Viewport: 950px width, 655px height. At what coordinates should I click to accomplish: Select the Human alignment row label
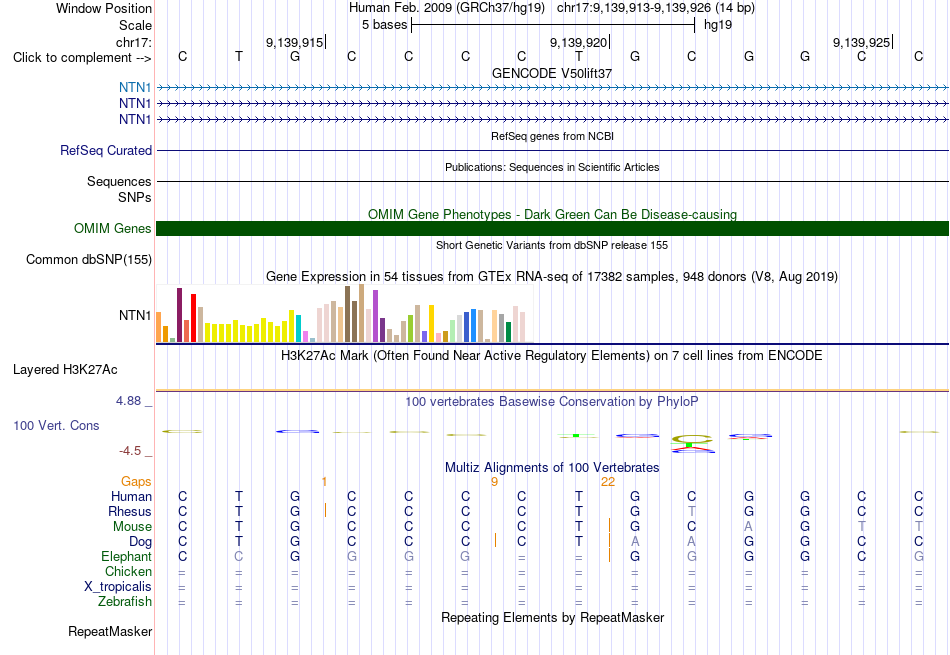click(131, 496)
